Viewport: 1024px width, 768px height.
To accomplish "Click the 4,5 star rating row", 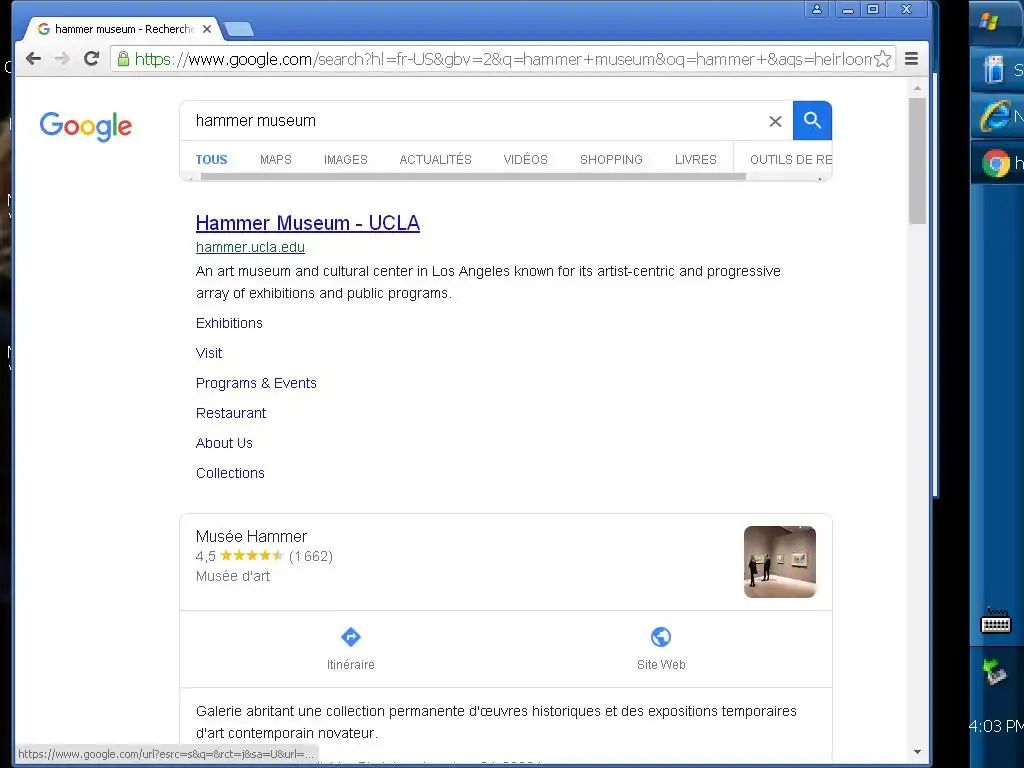I will click(264, 556).
